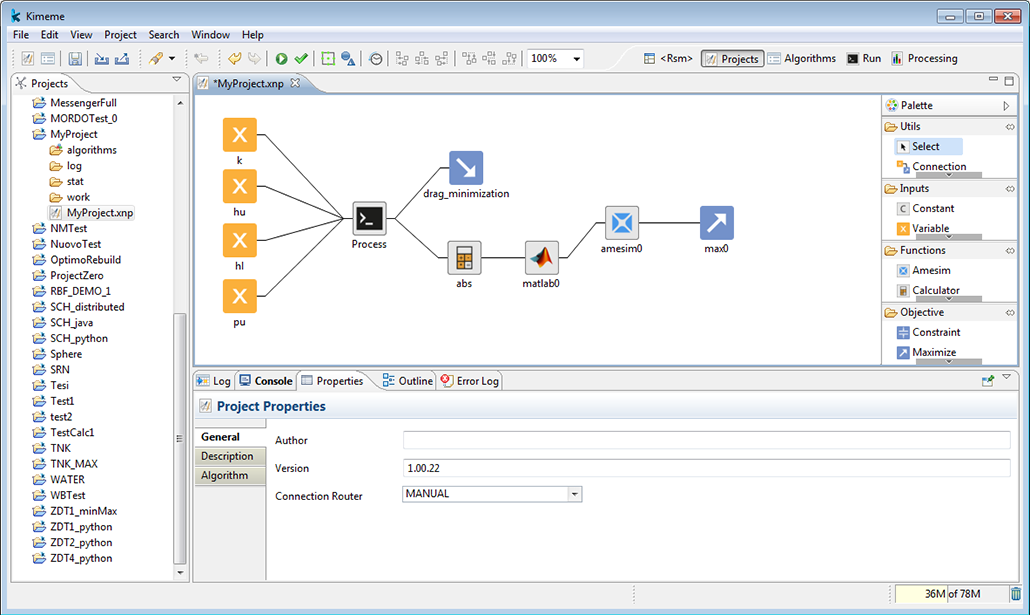This screenshot has width=1030, height=615.
Task: Open the Run perspective
Action: (x=864, y=58)
